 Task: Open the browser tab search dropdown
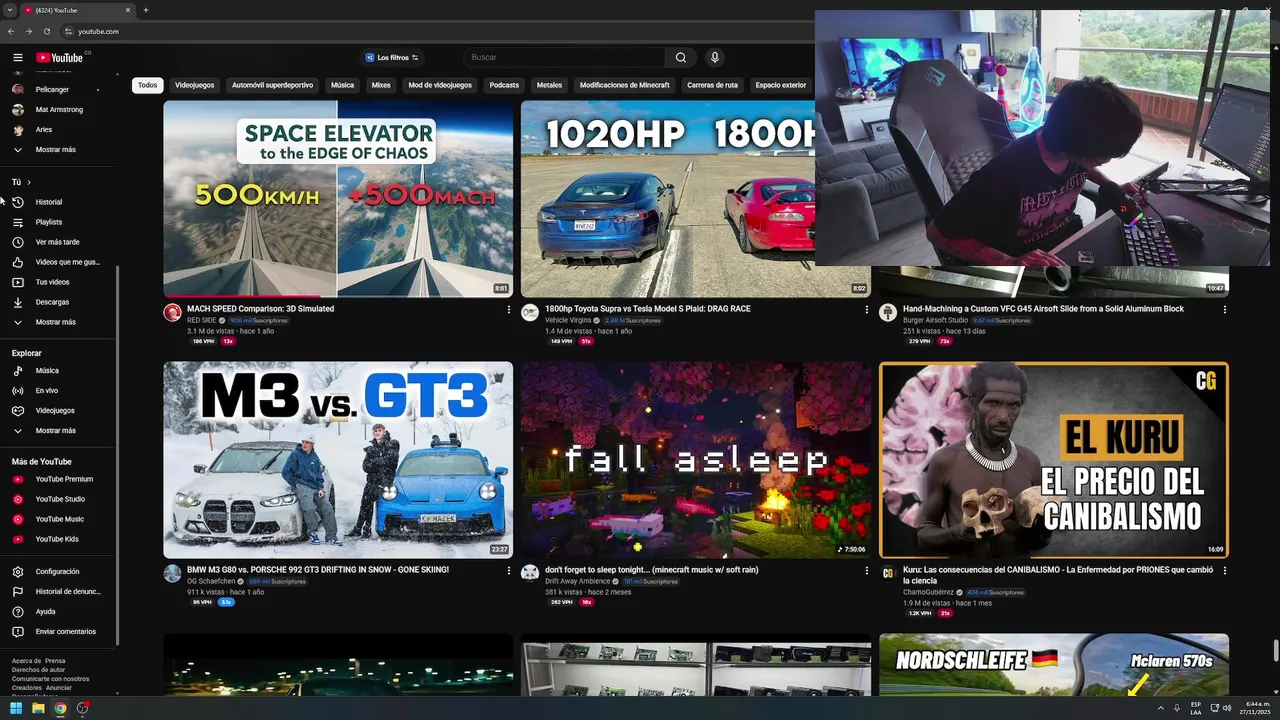(10, 10)
